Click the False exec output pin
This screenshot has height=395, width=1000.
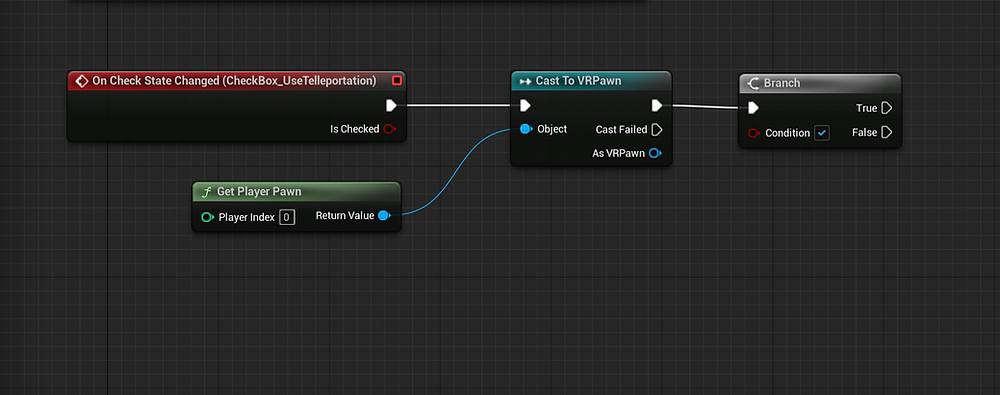pyautogui.click(x=886, y=132)
